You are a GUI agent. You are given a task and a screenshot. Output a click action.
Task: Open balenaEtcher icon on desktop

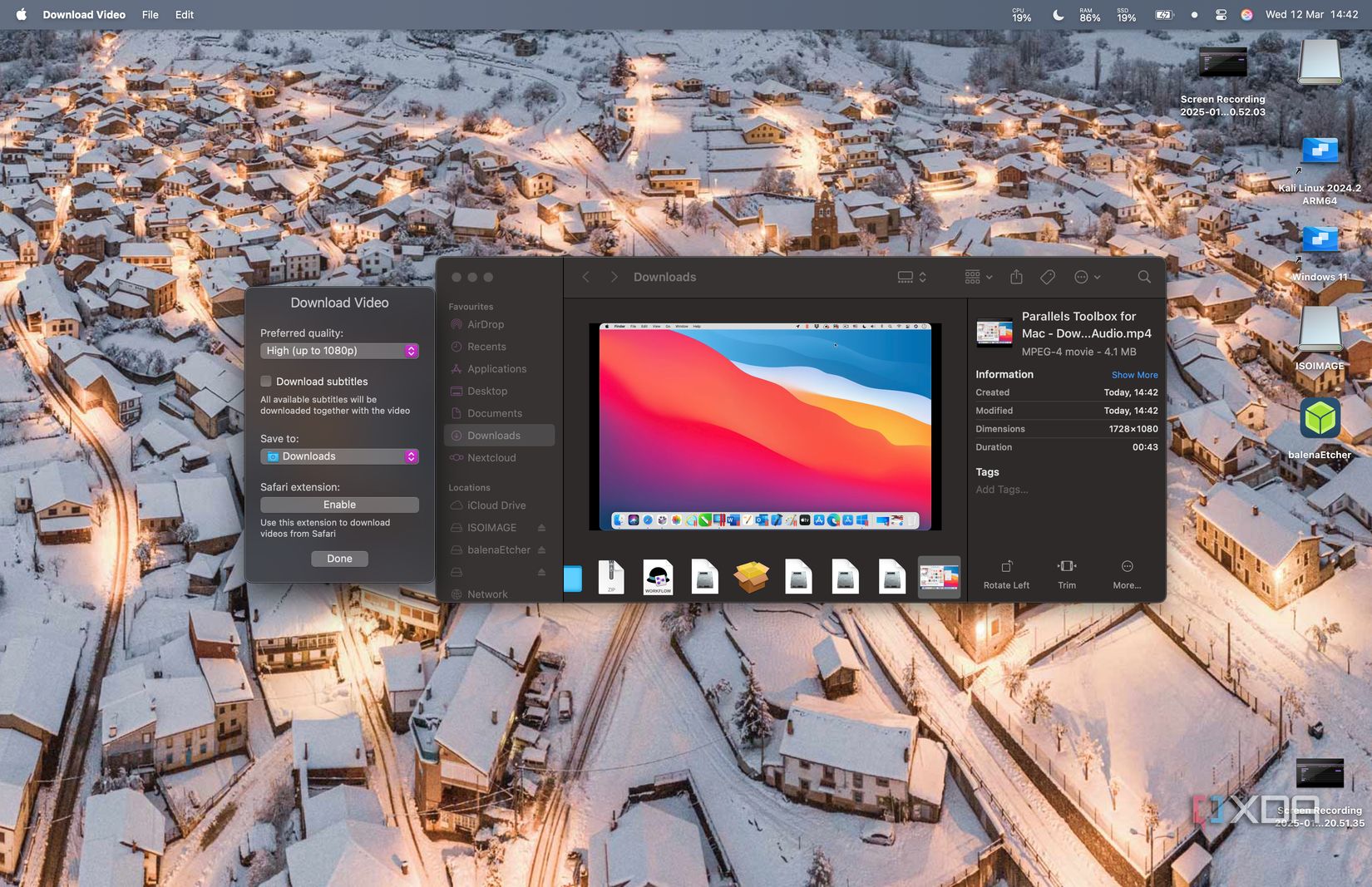point(1320,418)
